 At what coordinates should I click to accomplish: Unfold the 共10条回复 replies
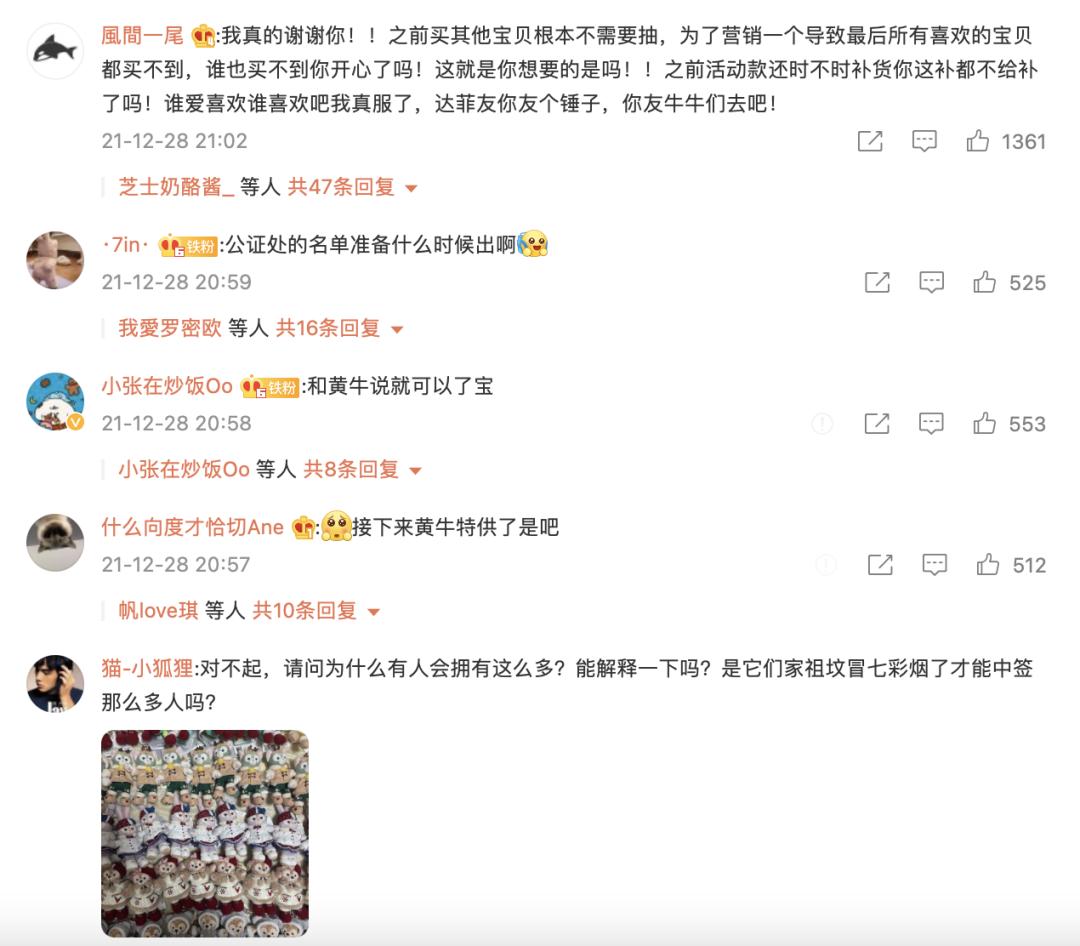tap(316, 610)
